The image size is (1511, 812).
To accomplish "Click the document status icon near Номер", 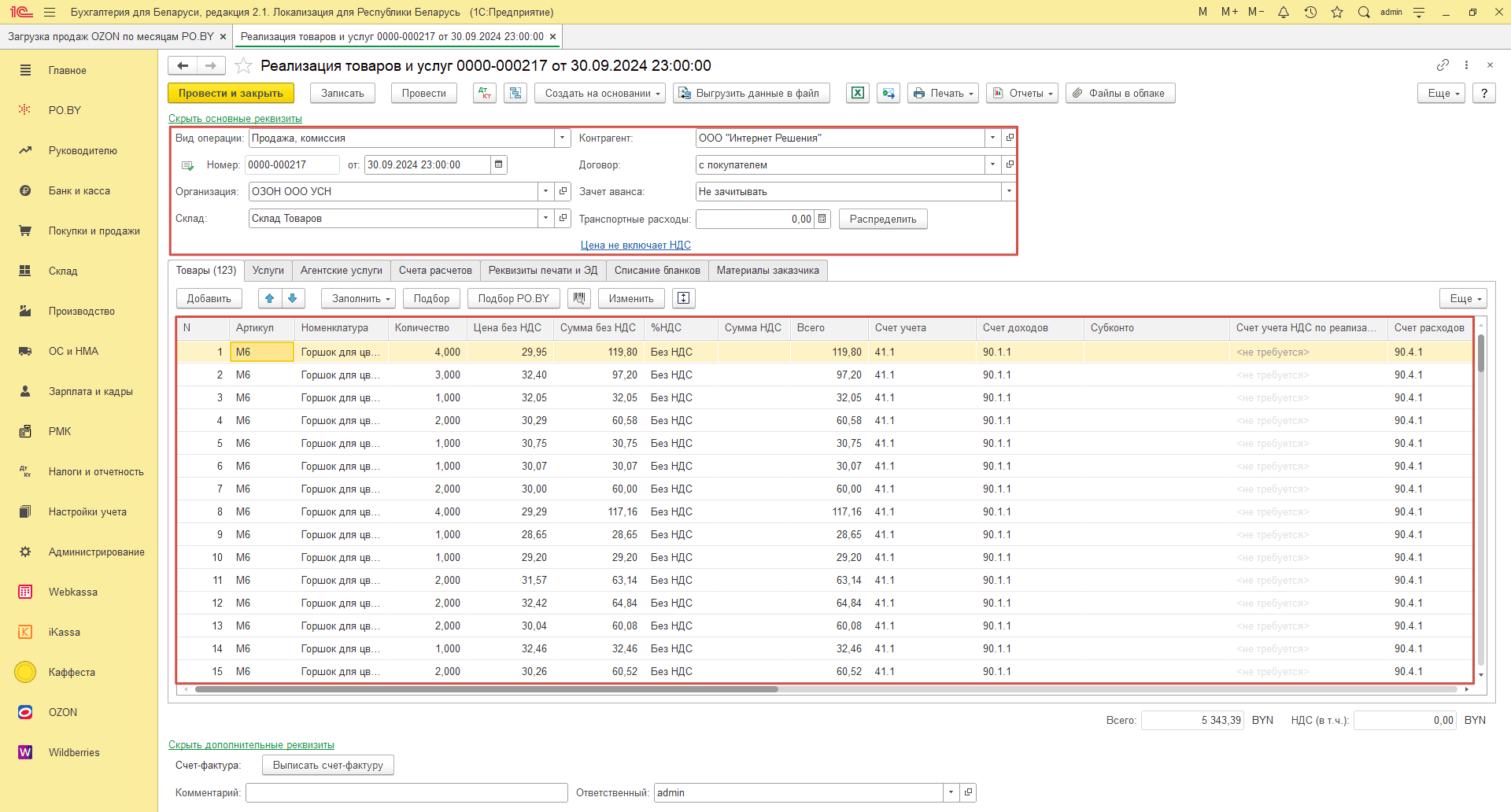I will 187,165.
